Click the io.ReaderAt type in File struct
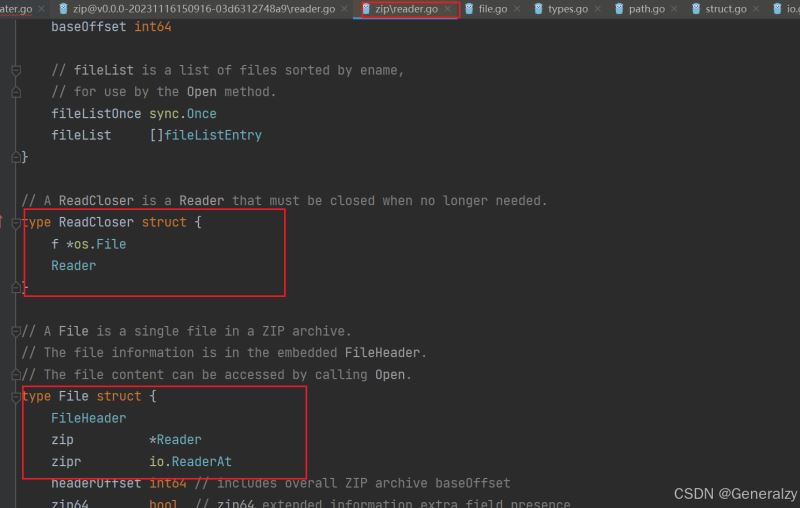Screen dimensions: 800x508 [x=190, y=461]
